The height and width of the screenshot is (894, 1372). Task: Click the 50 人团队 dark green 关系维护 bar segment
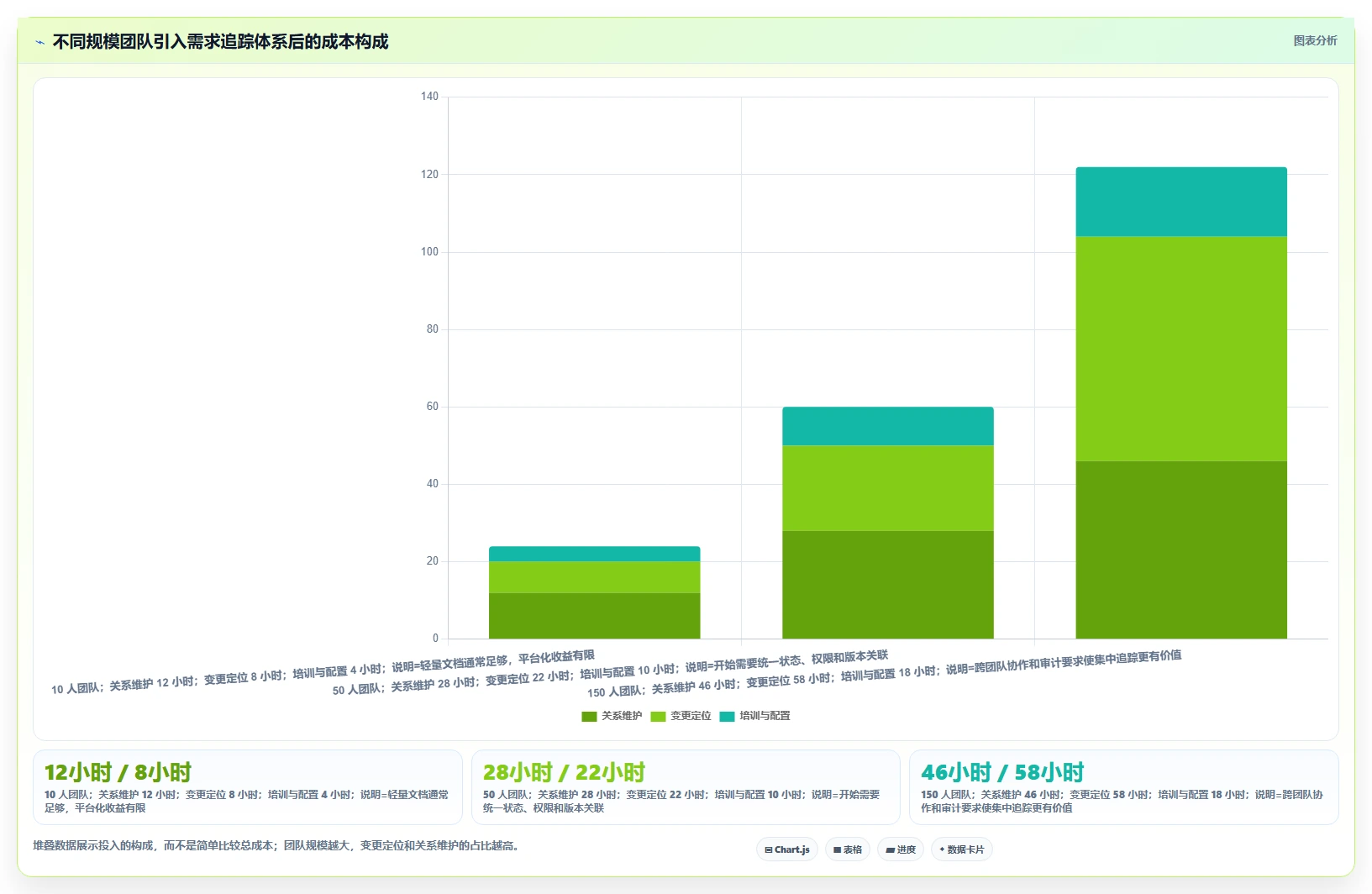888,585
